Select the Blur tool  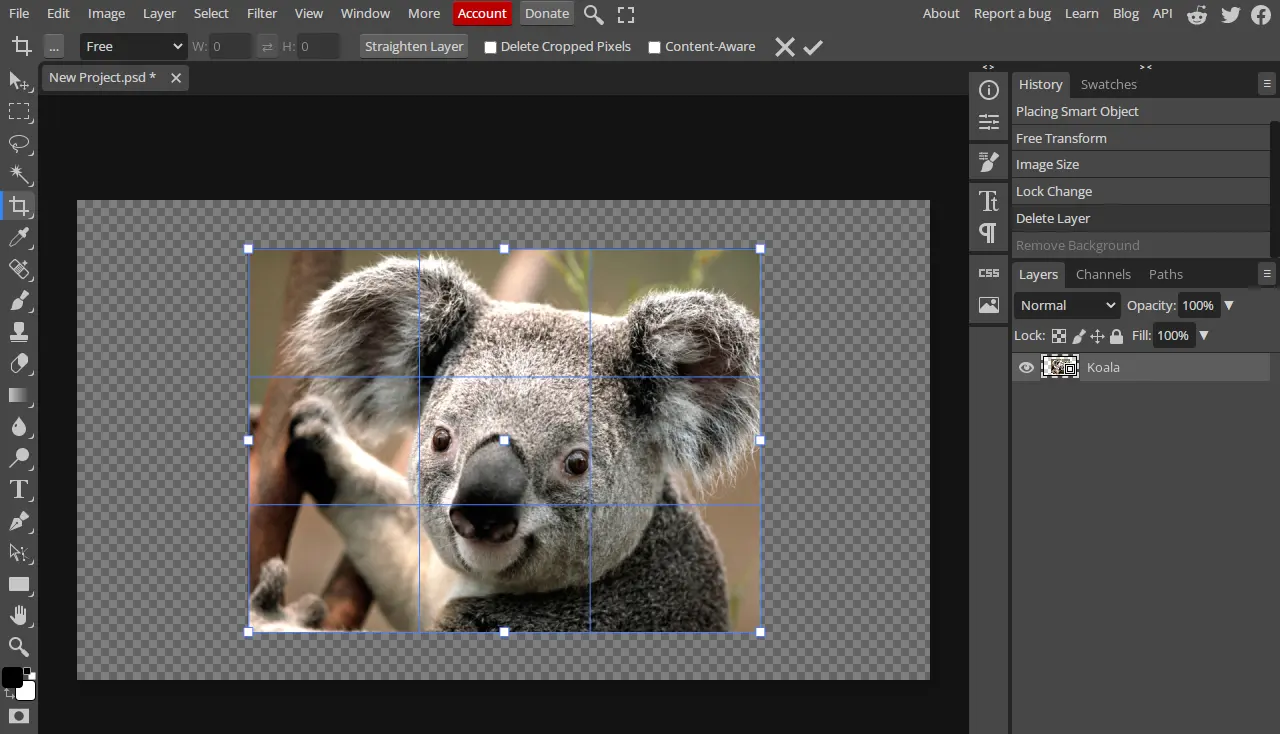(x=19, y=426)
